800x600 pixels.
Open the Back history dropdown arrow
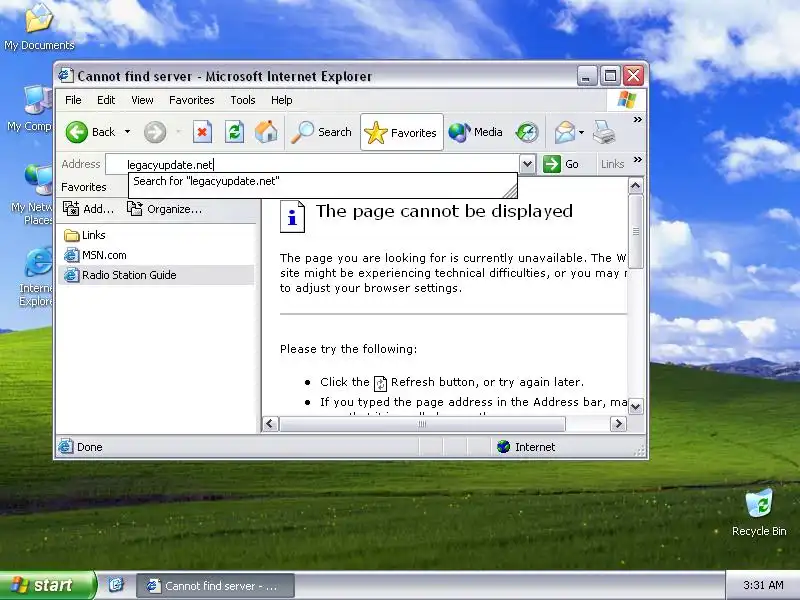(x=128, y=132)
